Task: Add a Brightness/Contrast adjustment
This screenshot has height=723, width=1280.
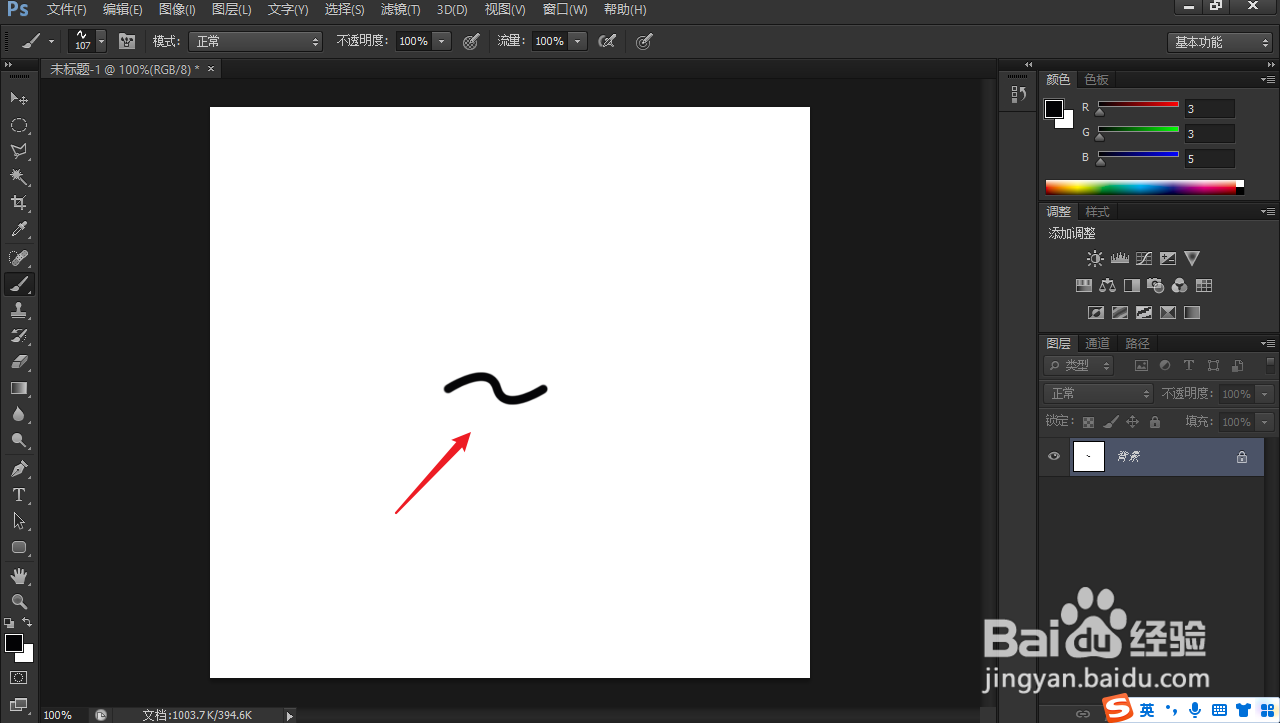Action: point(1095,259)
